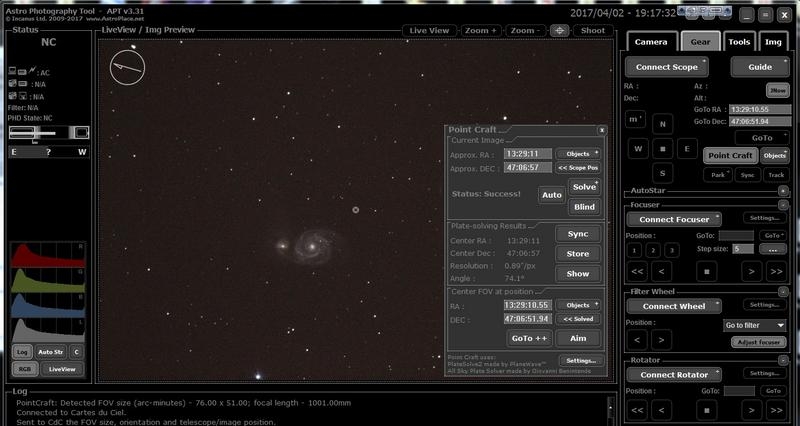
Task: Click the Approx. RA input field
Action: click(527, 154)
